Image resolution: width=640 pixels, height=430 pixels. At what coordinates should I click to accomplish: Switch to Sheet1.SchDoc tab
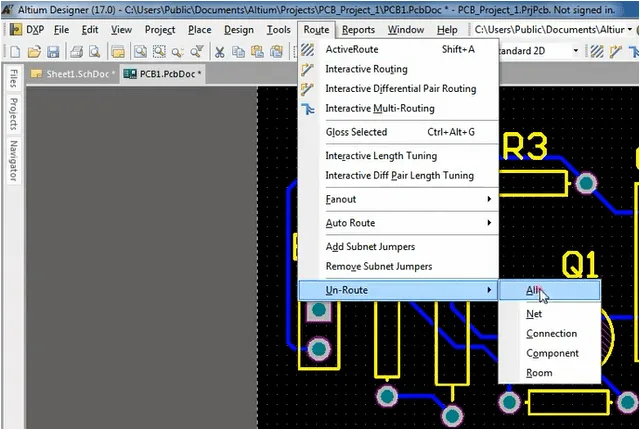coord(73,74)
